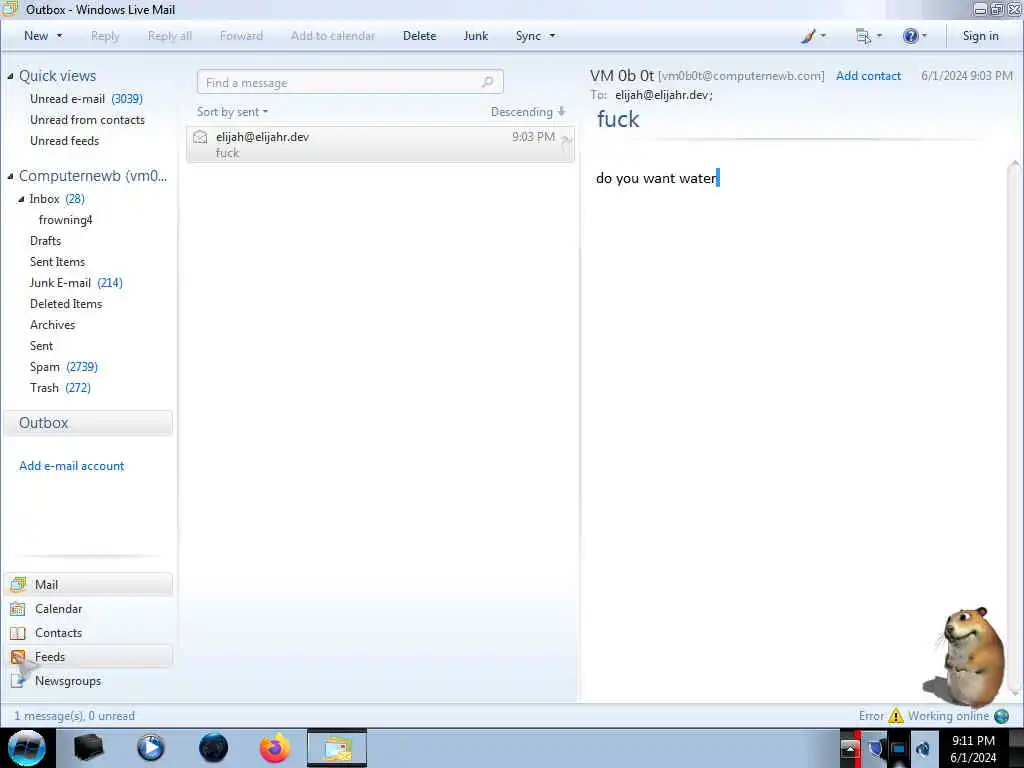The height and width of the screenshot is (768, 1024).
Task: Open the menus icon in toolbar
Action: click(x=863, y=37)
